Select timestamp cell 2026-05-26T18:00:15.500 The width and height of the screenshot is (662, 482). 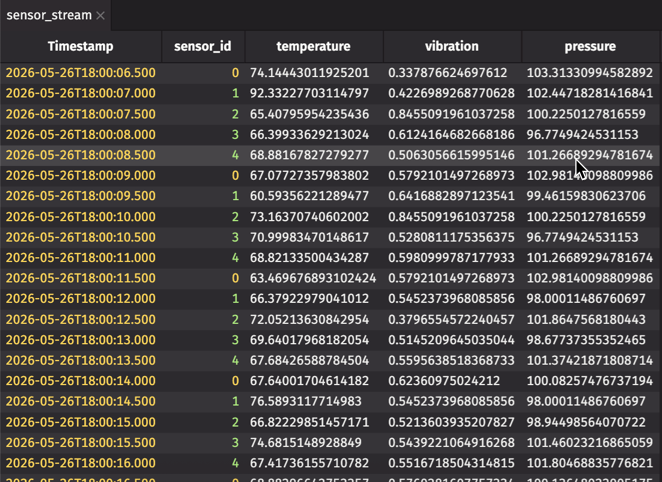[81, 442]
